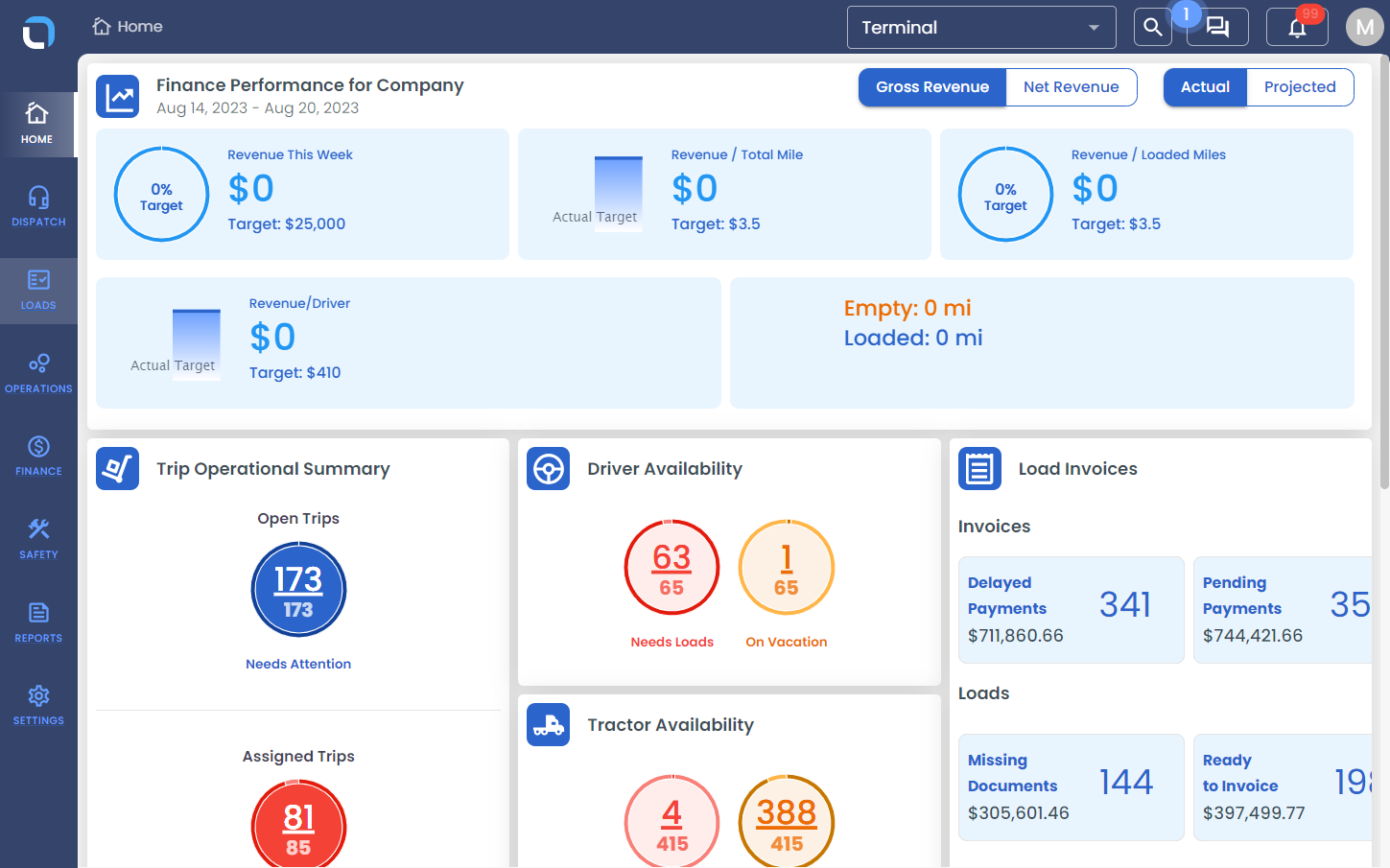Open the Ready to Invoice card

pyautogui.click(x=1283, y=787)
